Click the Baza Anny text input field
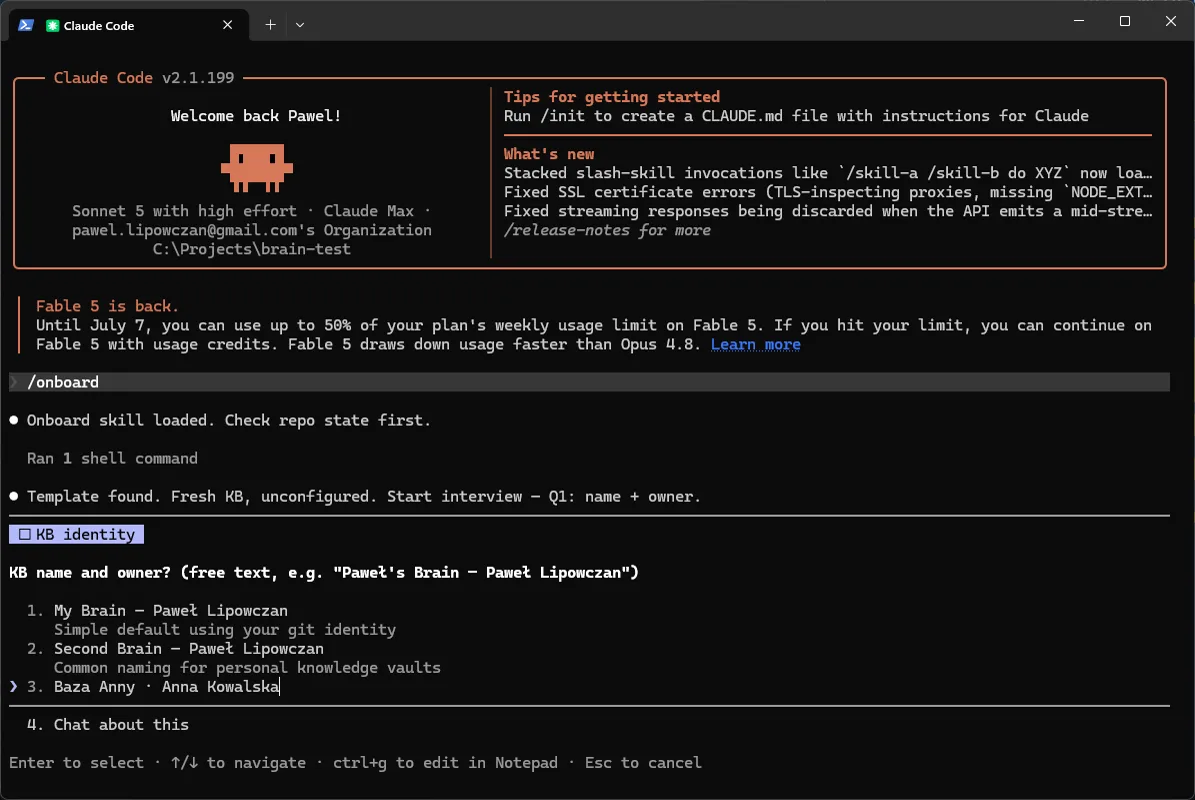 (167, 686)
